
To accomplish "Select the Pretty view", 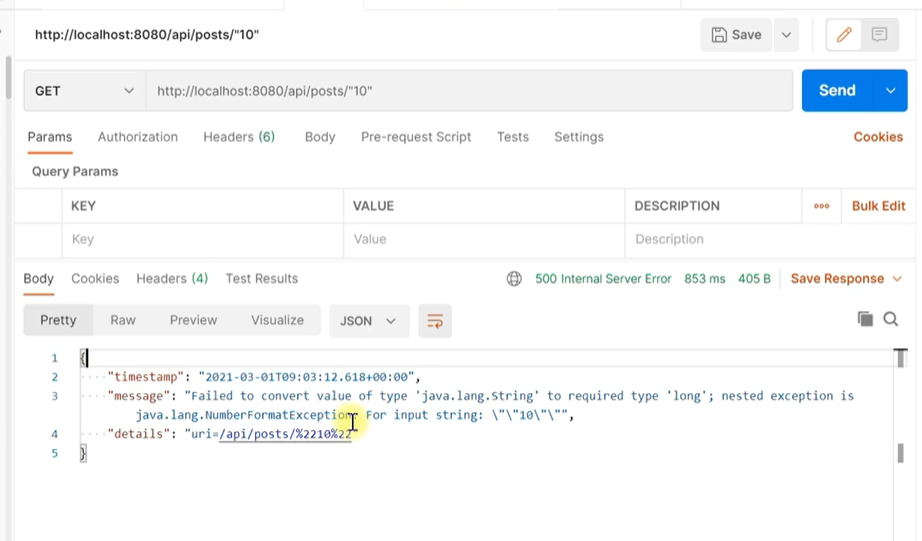I will coord(58,320).
